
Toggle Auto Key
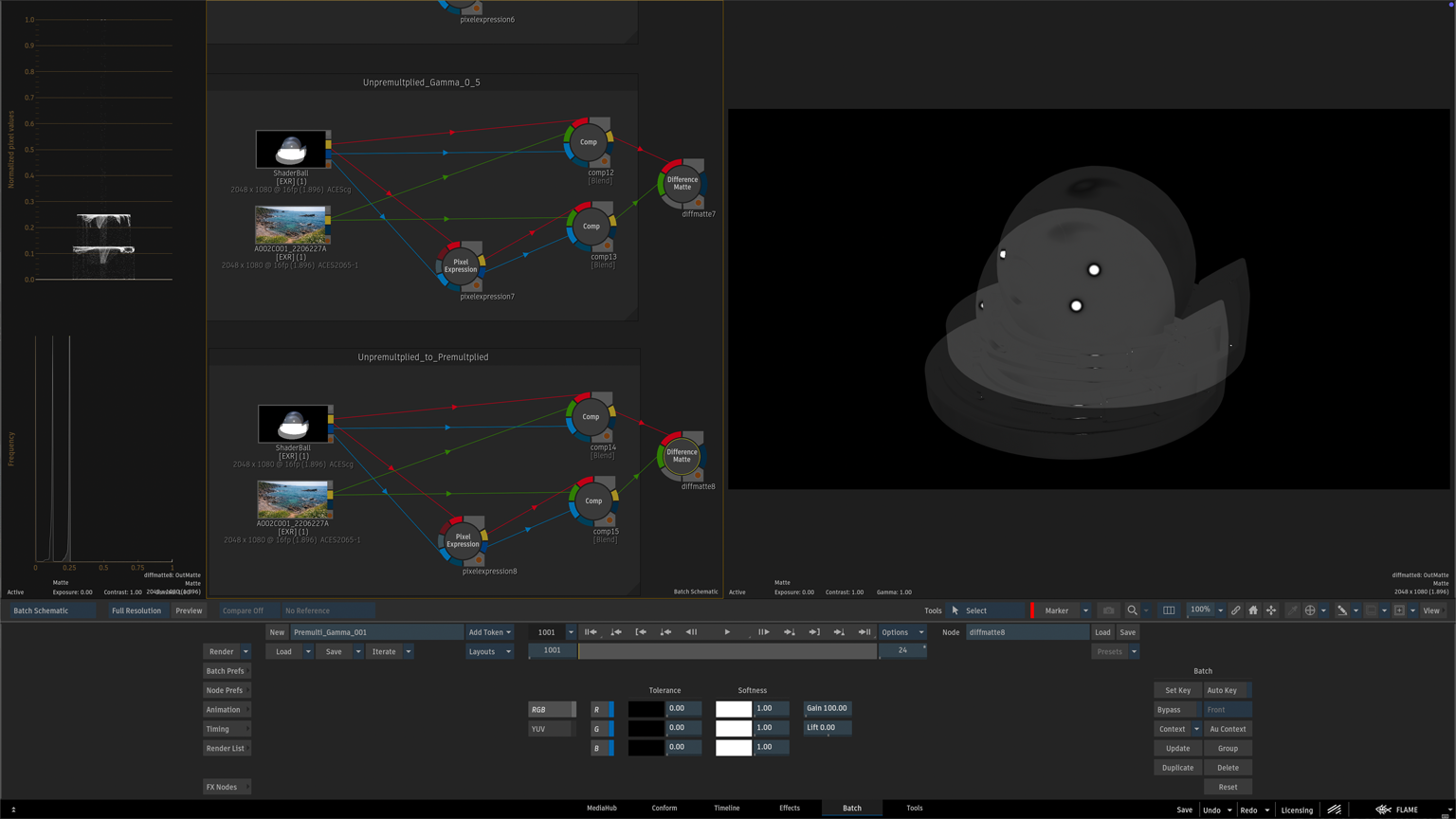tap(1227, 690)
